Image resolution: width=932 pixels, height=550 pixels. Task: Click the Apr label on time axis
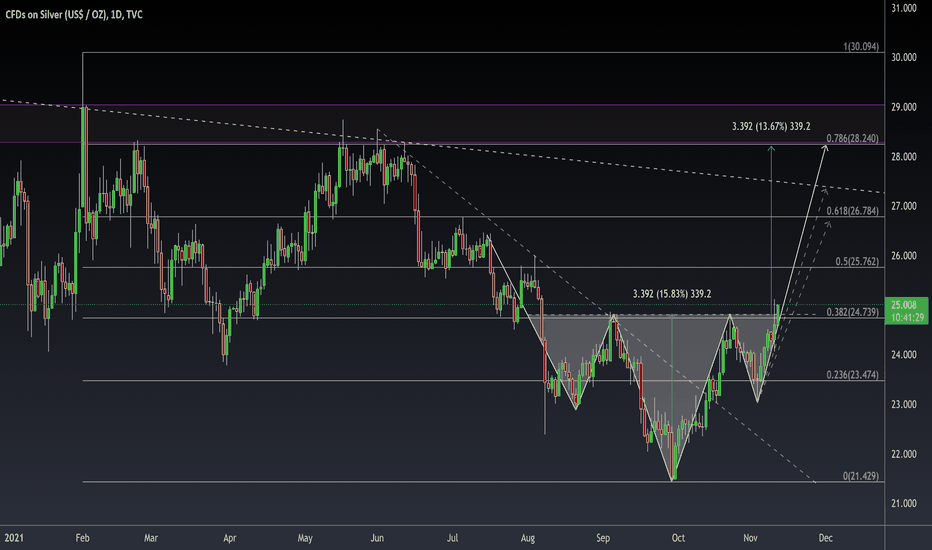coord(229,538)
